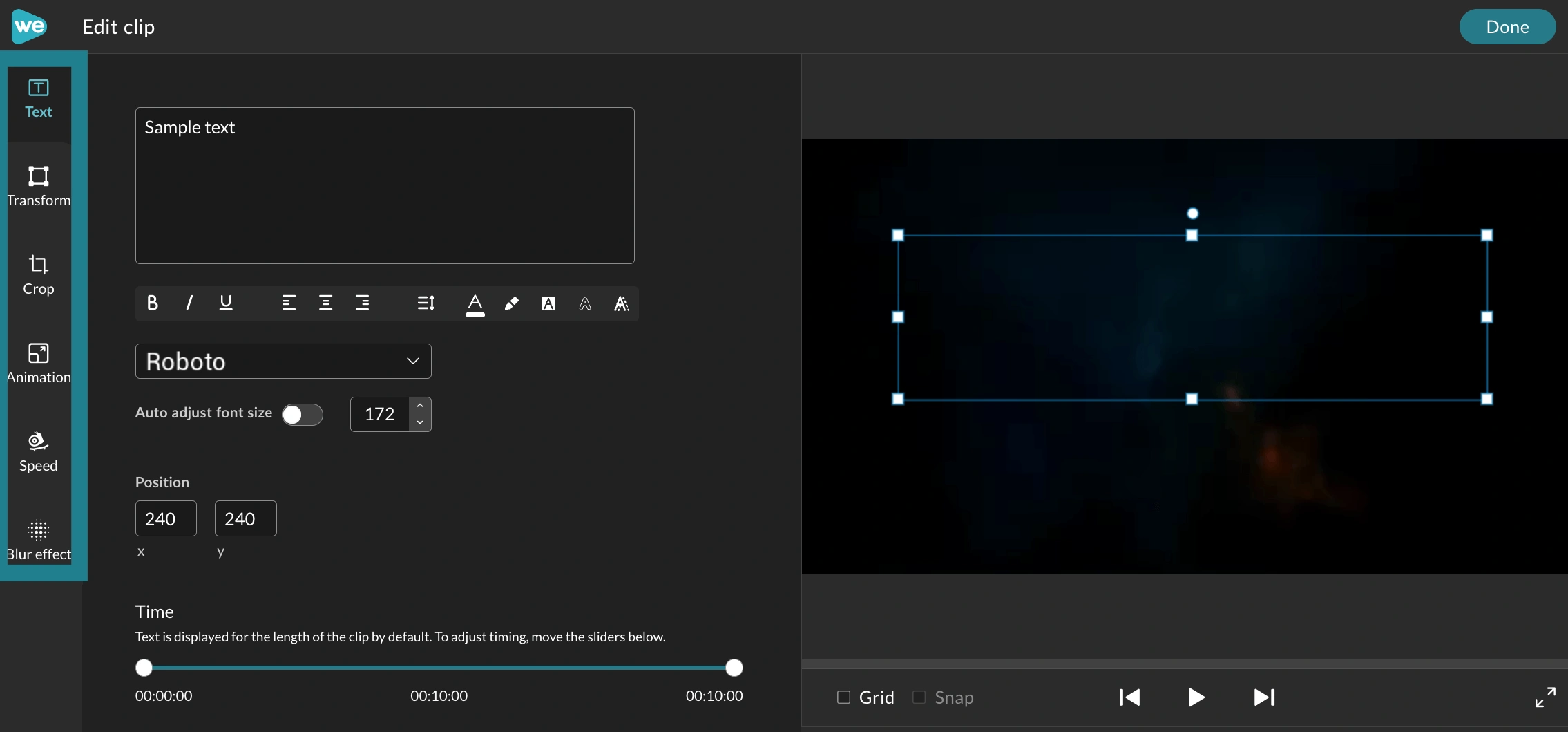The width and height of the screenshot is (1568, 732).
Task: Align text to the right
Action: click(362, 303)
